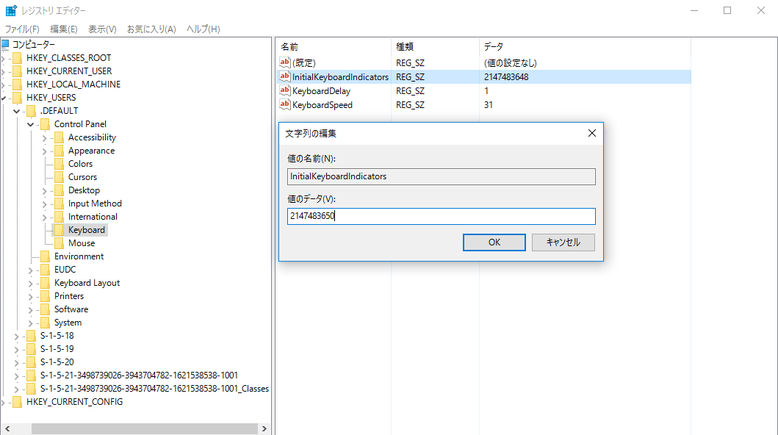Screen dimensions: 778x435
Task: Click the HKEY_LOCAL_MACHINE folder icon
Action: (x=17, y=84)
